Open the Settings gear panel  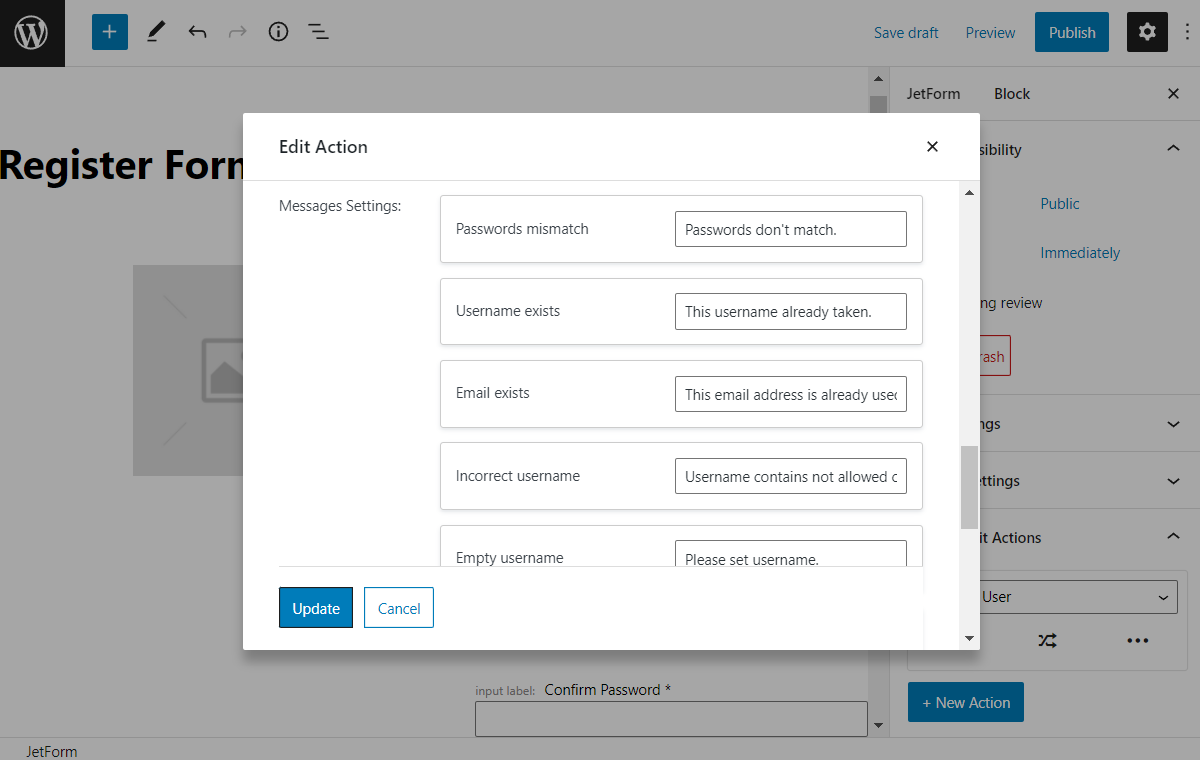[1147, 32]
